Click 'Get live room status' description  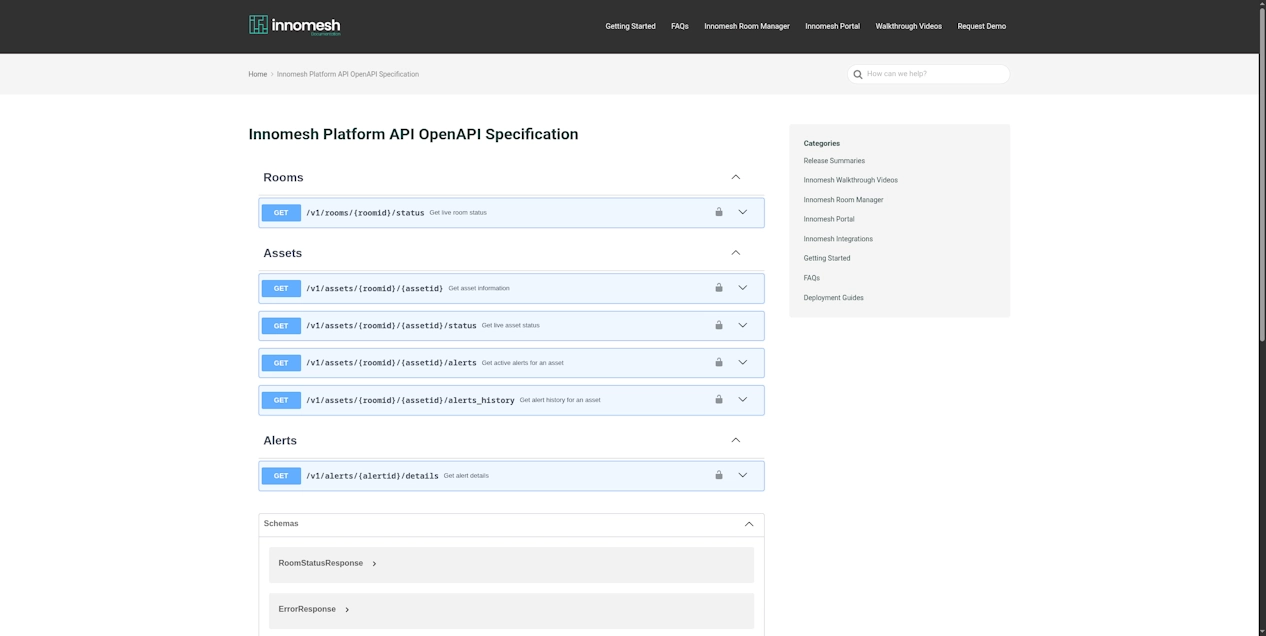[458, 212]
